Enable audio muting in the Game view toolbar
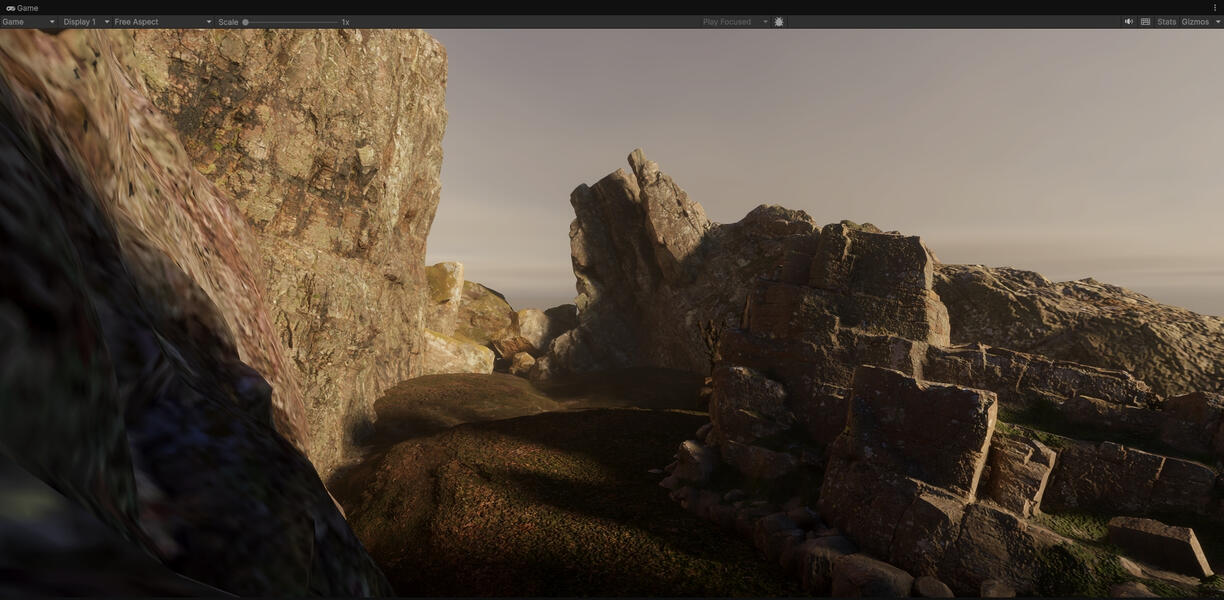Image resolution: width=1224 pixels, height=600 pixels. point(1128,21)
